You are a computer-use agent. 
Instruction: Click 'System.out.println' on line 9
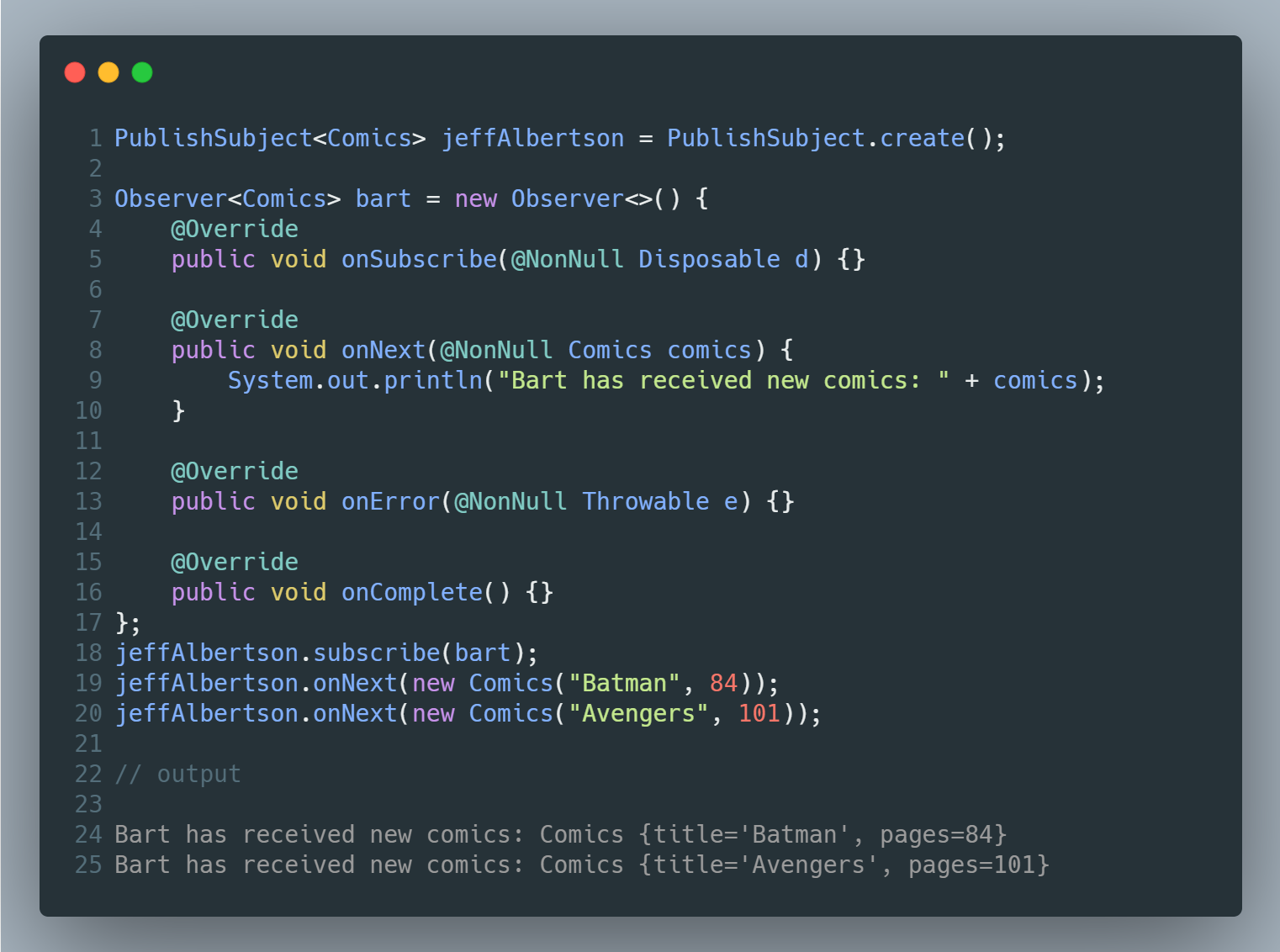coord(355,380)
